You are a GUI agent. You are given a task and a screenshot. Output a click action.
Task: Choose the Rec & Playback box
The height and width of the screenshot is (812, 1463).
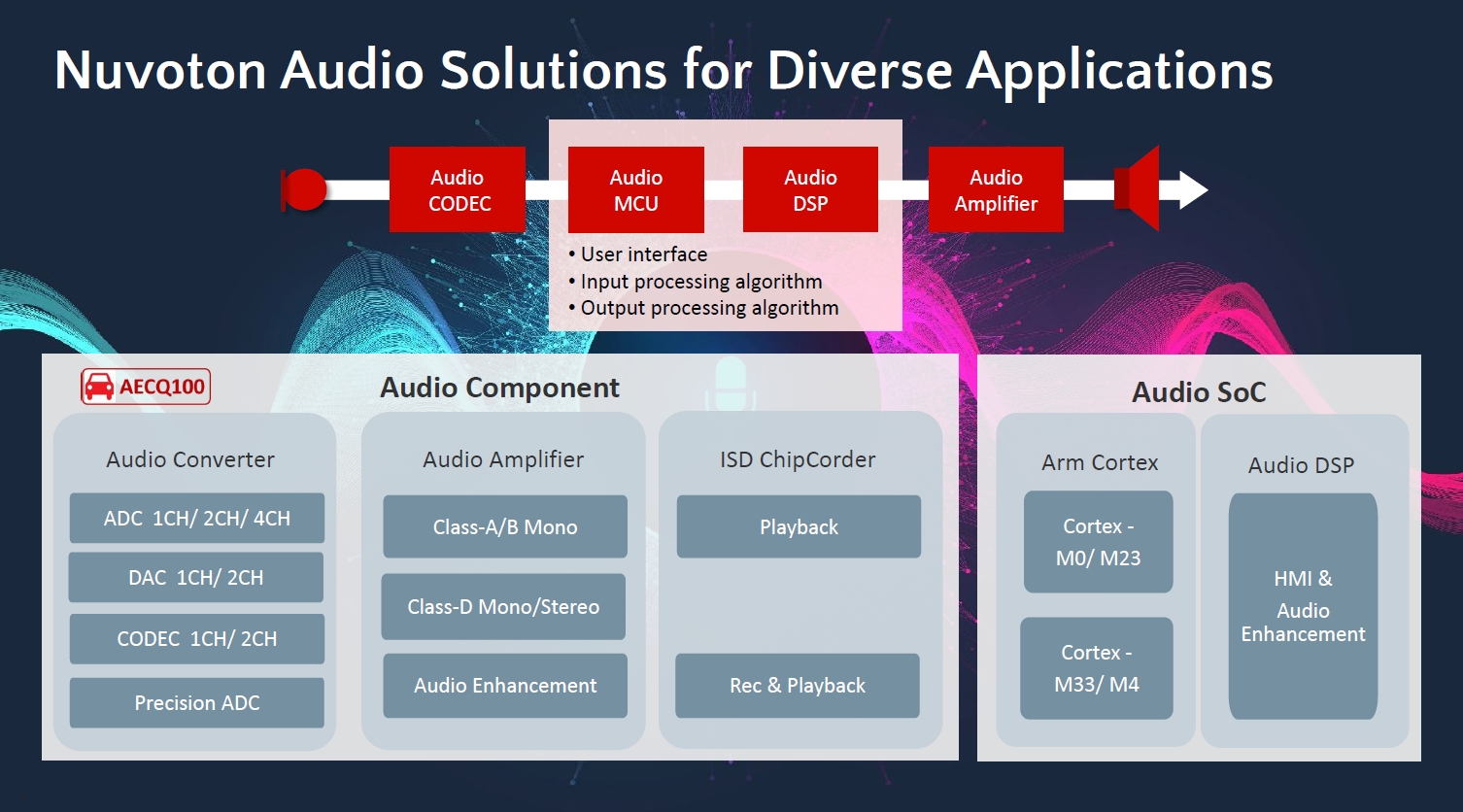coord(798,686)
